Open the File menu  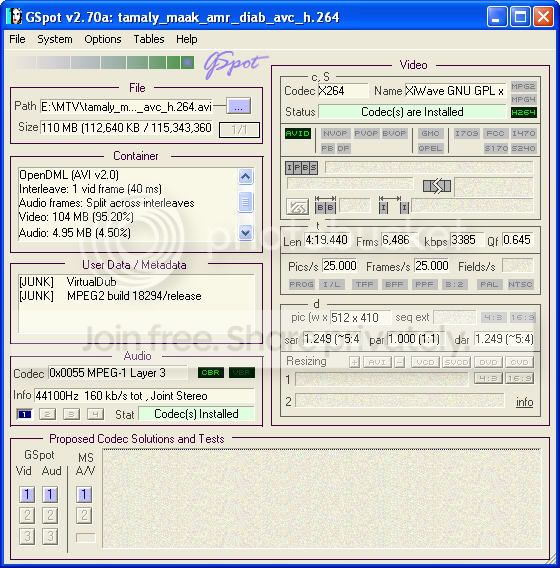click(x=17, y=39)
